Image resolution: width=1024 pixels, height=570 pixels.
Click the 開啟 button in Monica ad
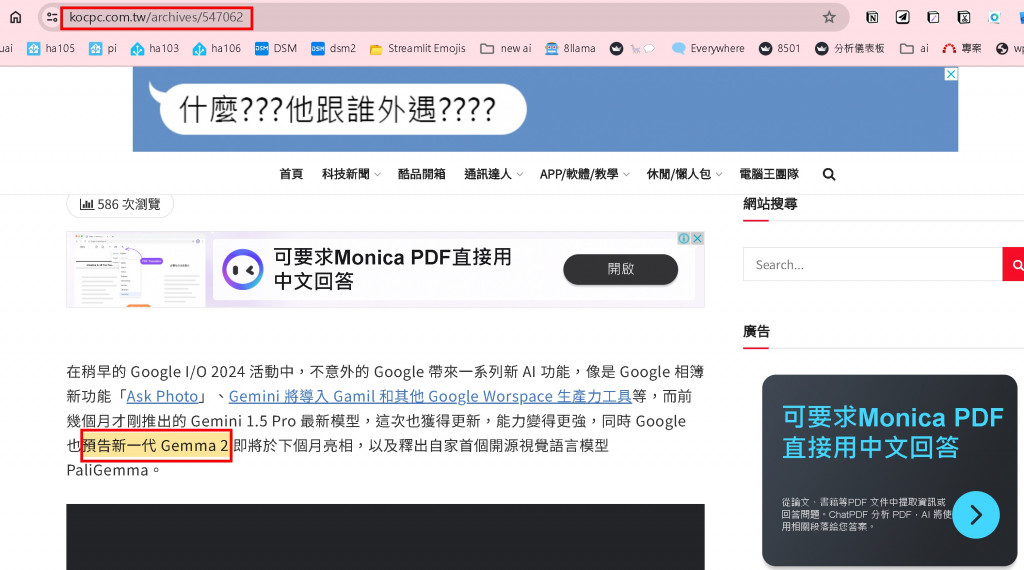click(620, 269)
